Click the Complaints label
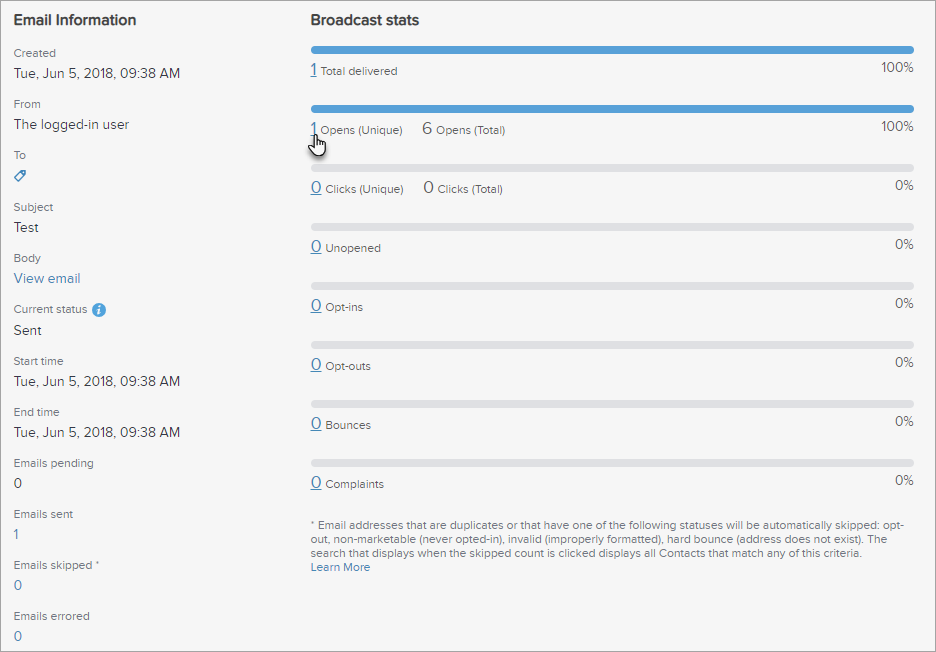The image size is (936, 652). tap(355, 484)
